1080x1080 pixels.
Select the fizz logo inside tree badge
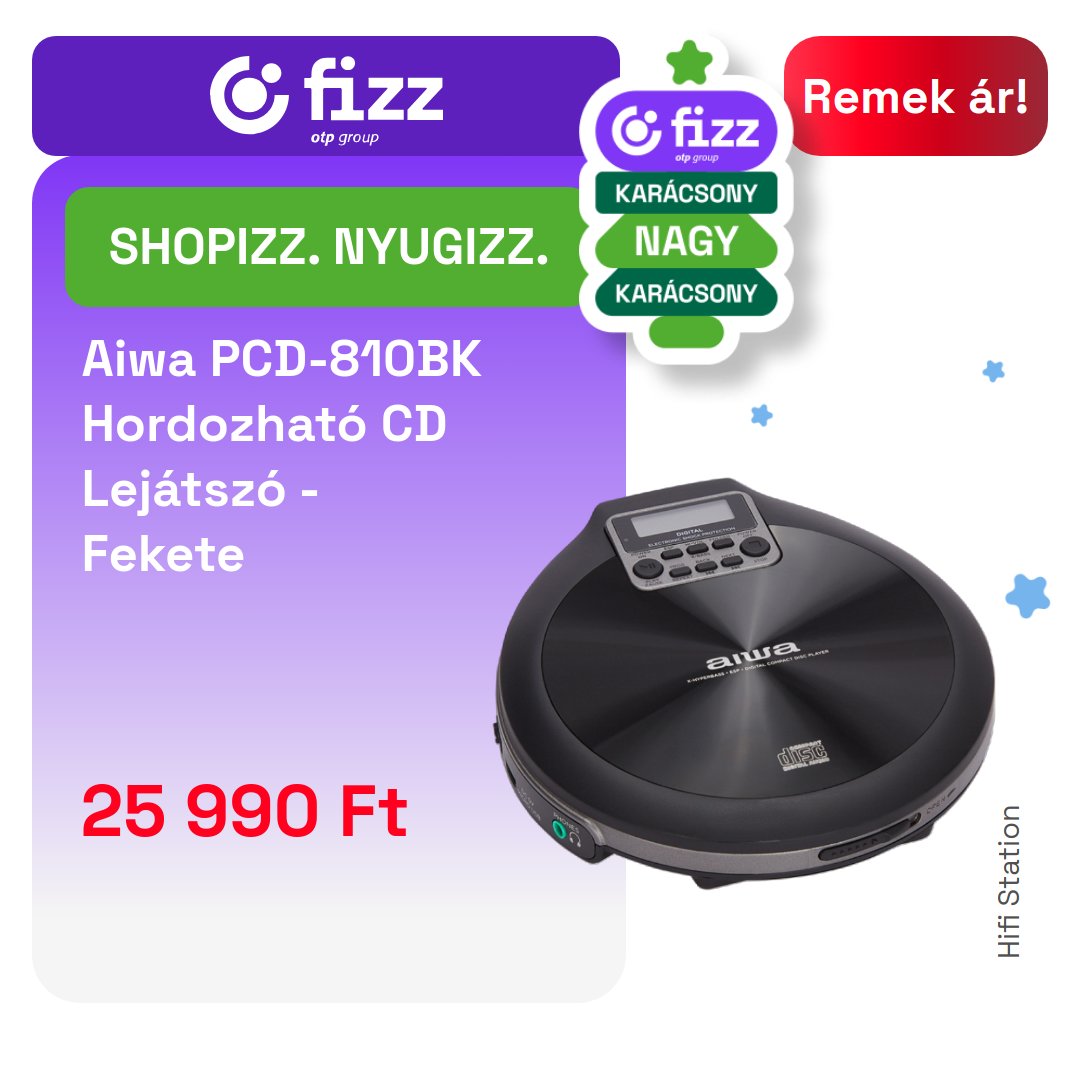pos(686,131)
